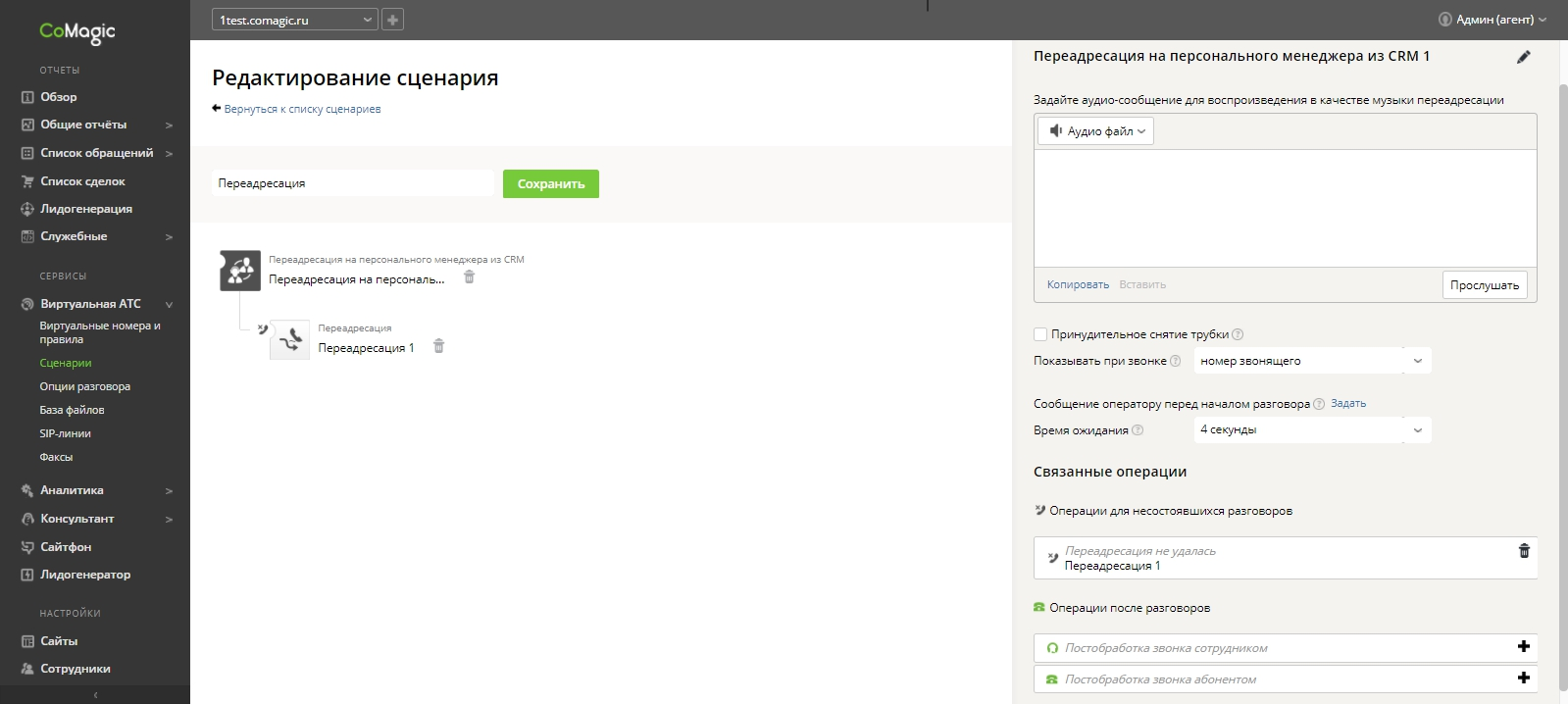Open help icon for 'Время ожидания'
Viewport: 1568px width, 704px height.
click(x=1138, y=430)
